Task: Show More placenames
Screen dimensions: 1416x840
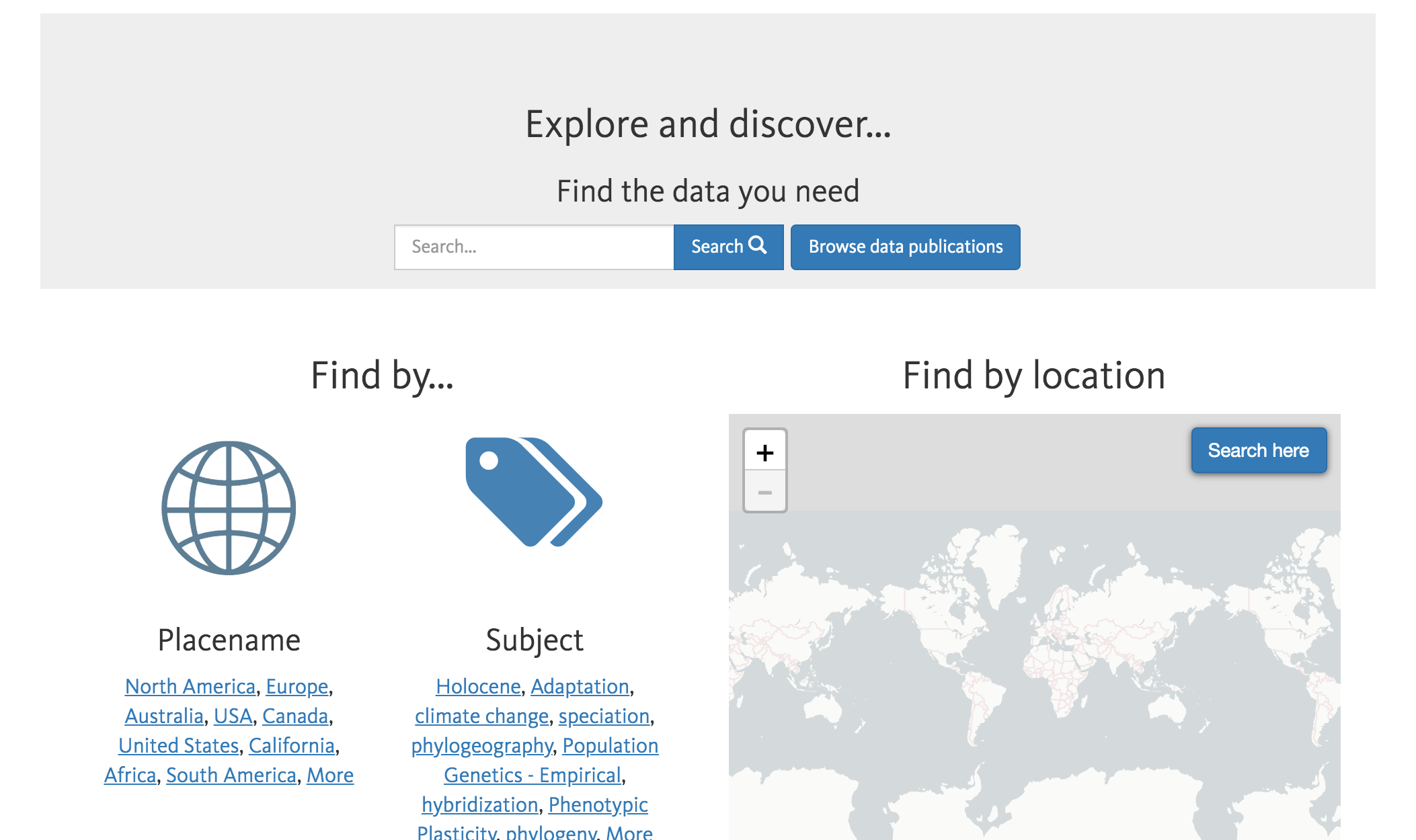Action: pos(330,775)
